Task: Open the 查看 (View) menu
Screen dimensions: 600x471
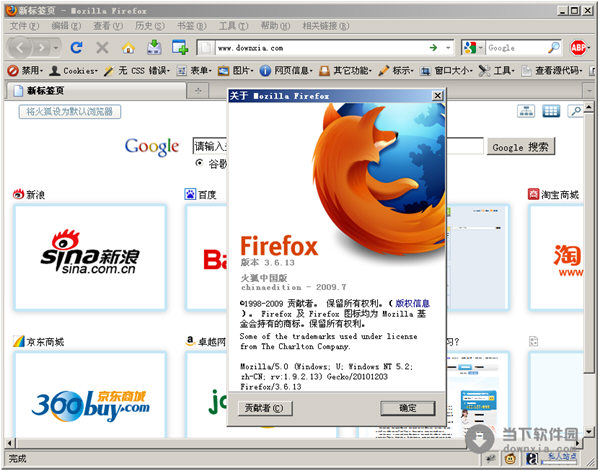Action: [108, 26]
